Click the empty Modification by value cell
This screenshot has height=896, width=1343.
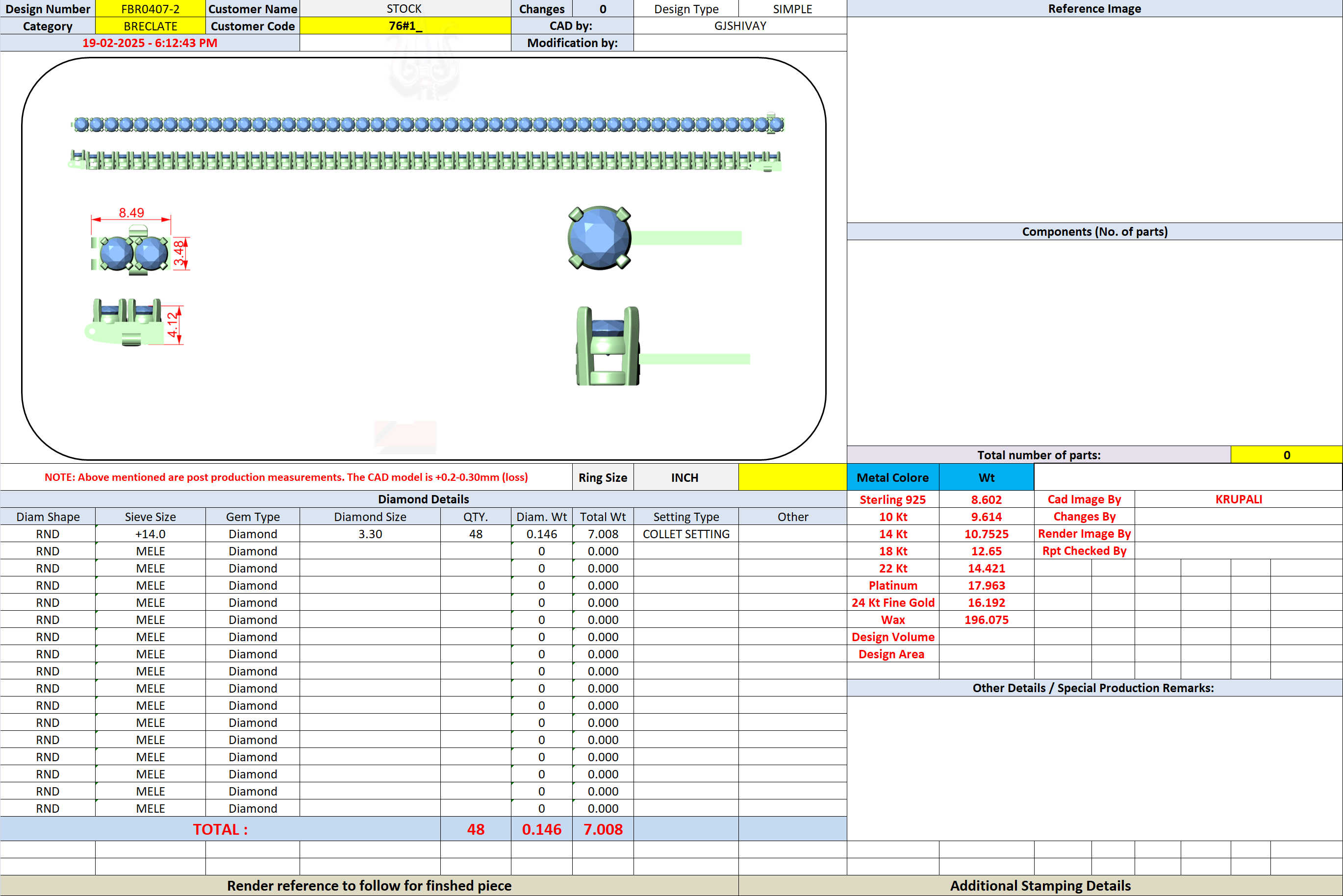click(740, 43)
